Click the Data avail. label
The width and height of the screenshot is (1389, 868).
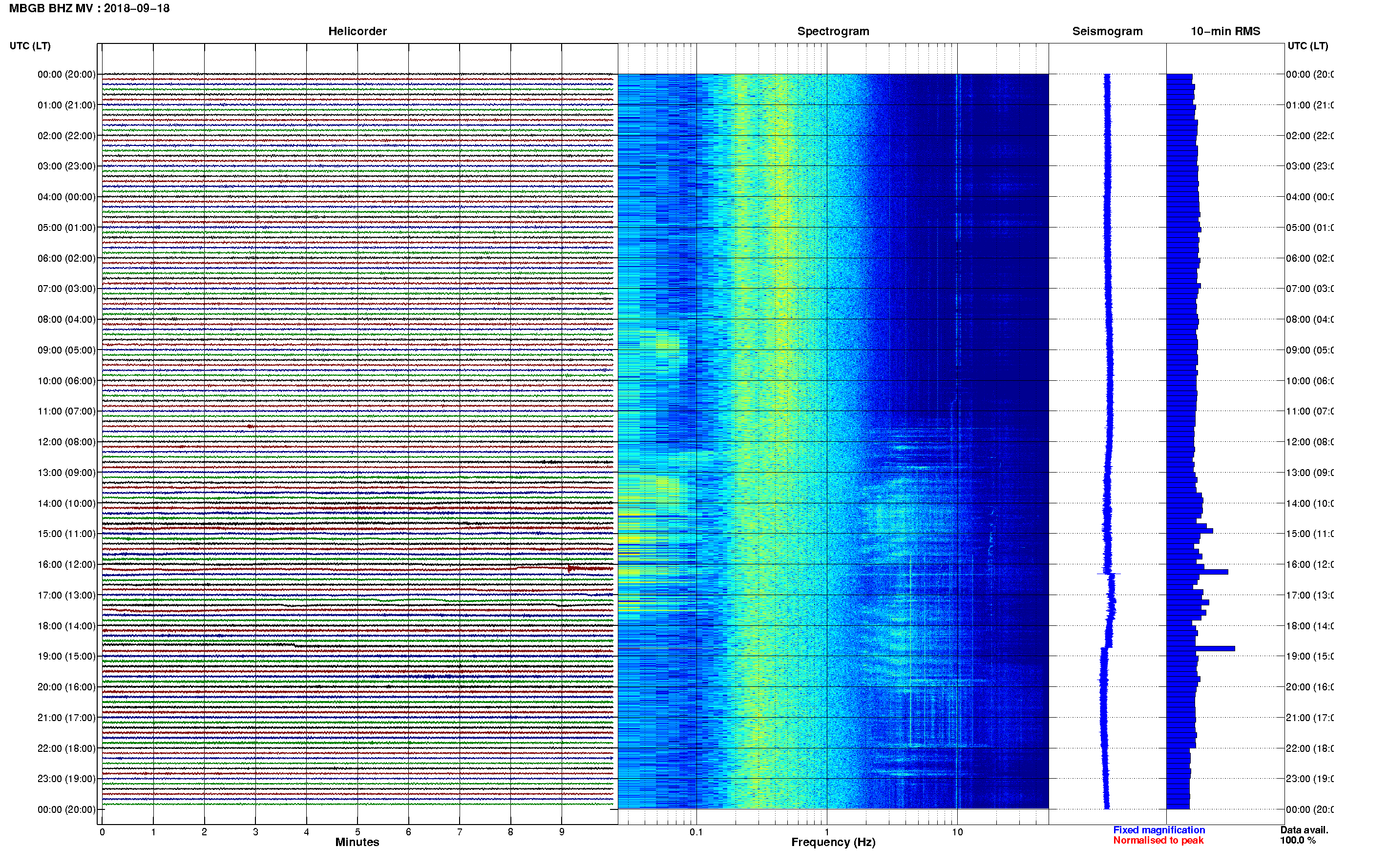tap(1304, 830)
